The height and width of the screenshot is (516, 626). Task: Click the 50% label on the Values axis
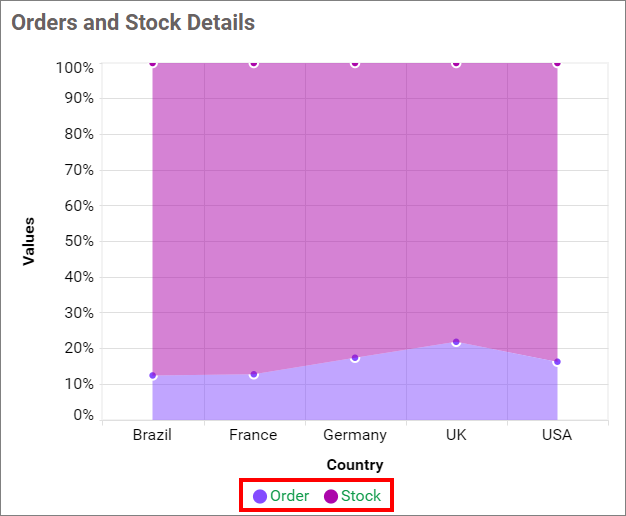(x=75, y=241)
